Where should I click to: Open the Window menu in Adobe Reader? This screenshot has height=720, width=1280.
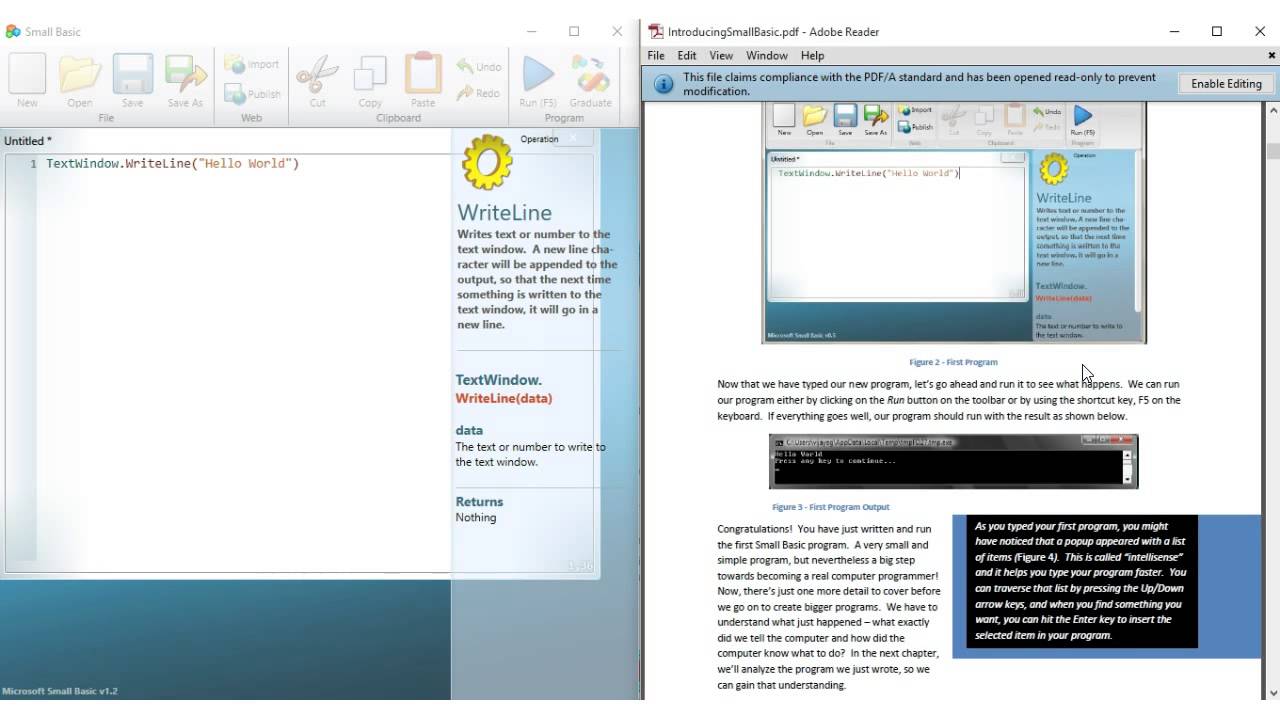click(x=767, y=56)
